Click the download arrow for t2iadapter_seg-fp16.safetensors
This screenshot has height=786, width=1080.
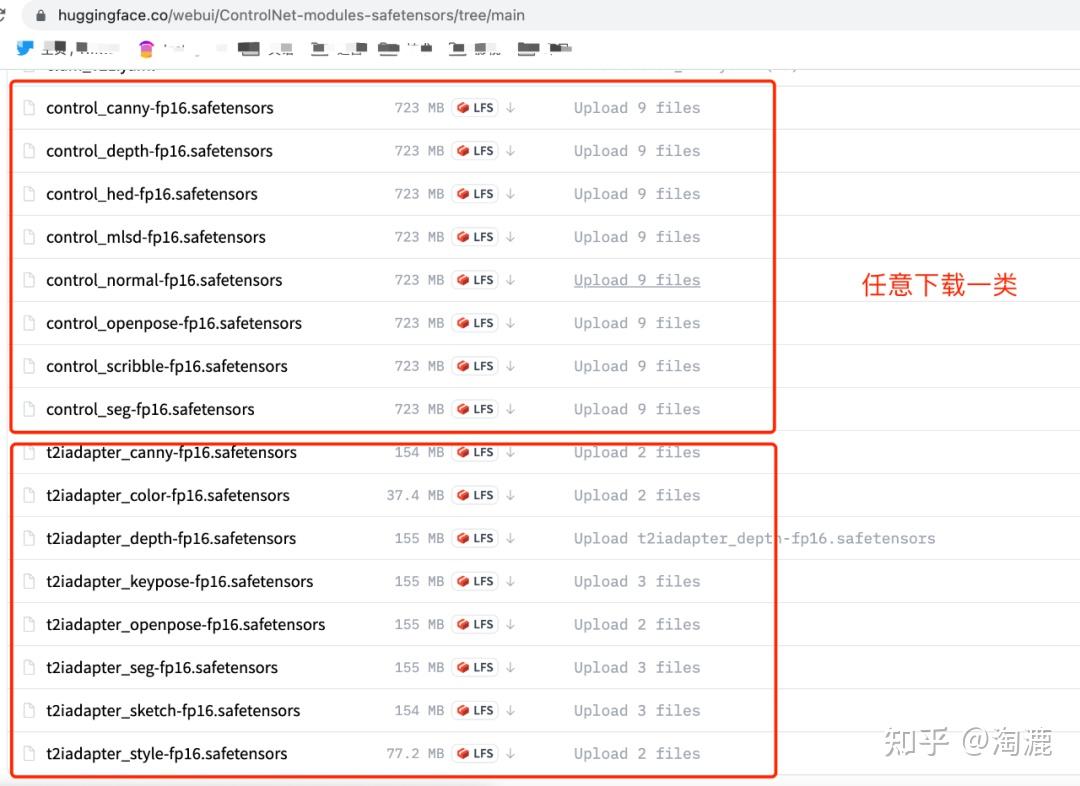[x=511, y=667]
